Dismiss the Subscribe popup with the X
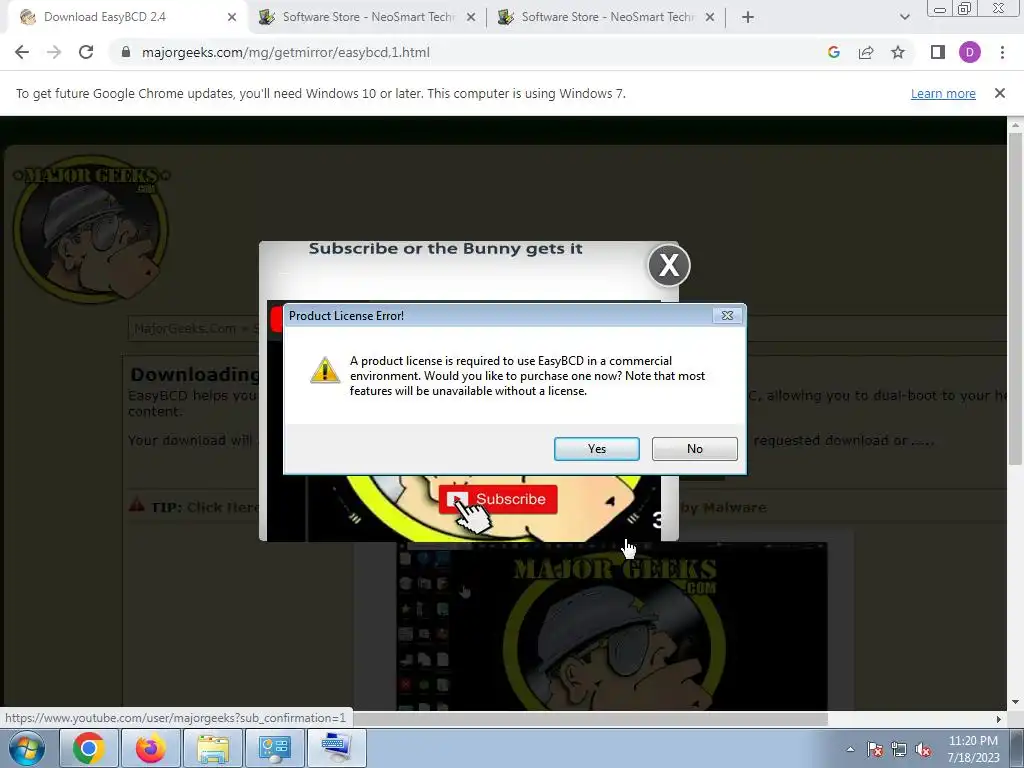Screen dimensions: 1024x768 click(669, 265)
